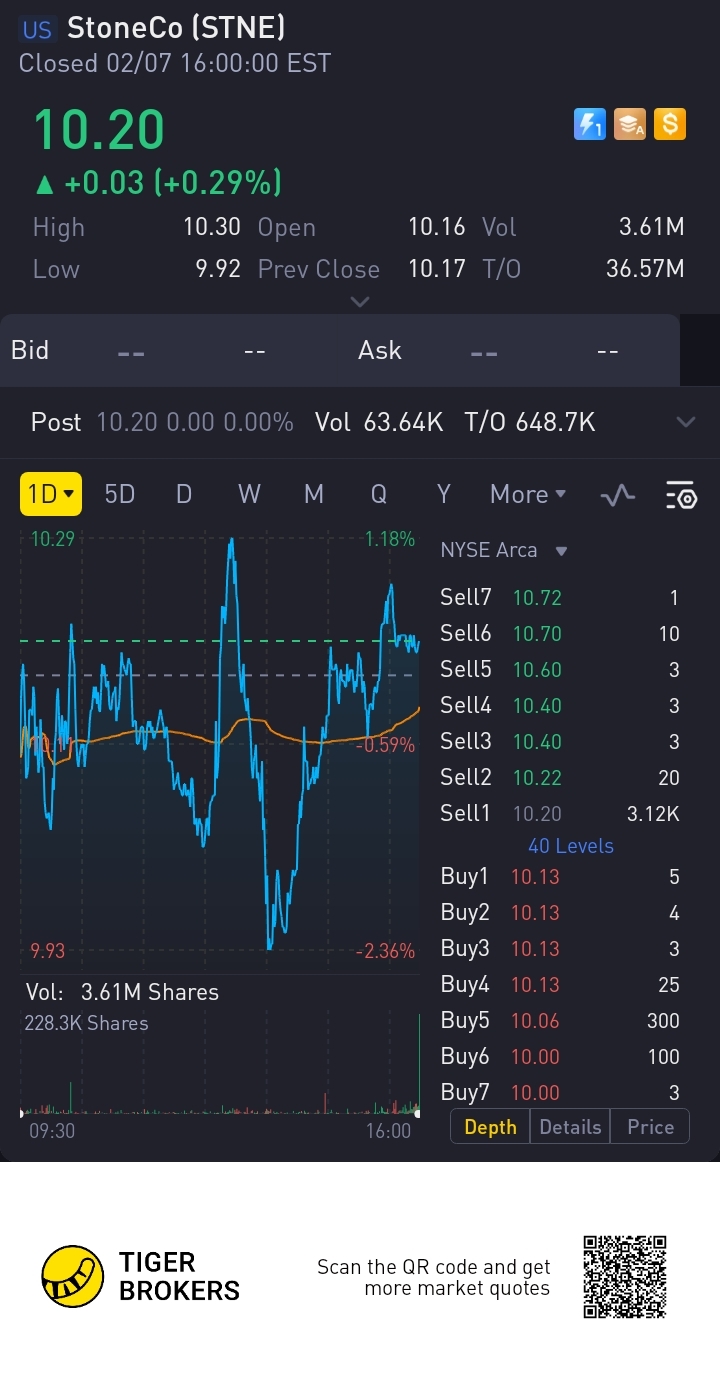The image size is (720, 1392).
Task: Select the Details tab
Action: [570, 1127]
